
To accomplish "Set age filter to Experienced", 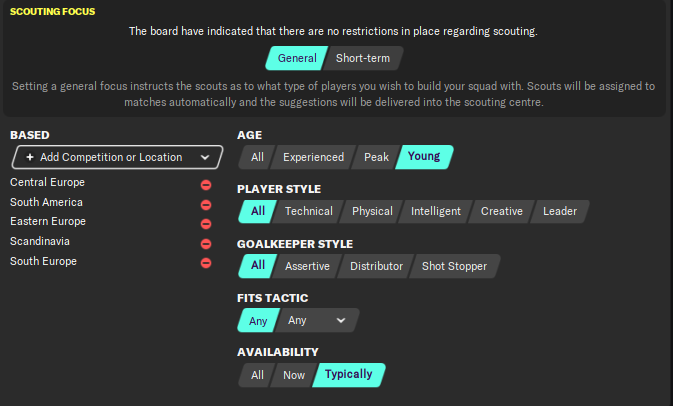I will coord(313,157).
